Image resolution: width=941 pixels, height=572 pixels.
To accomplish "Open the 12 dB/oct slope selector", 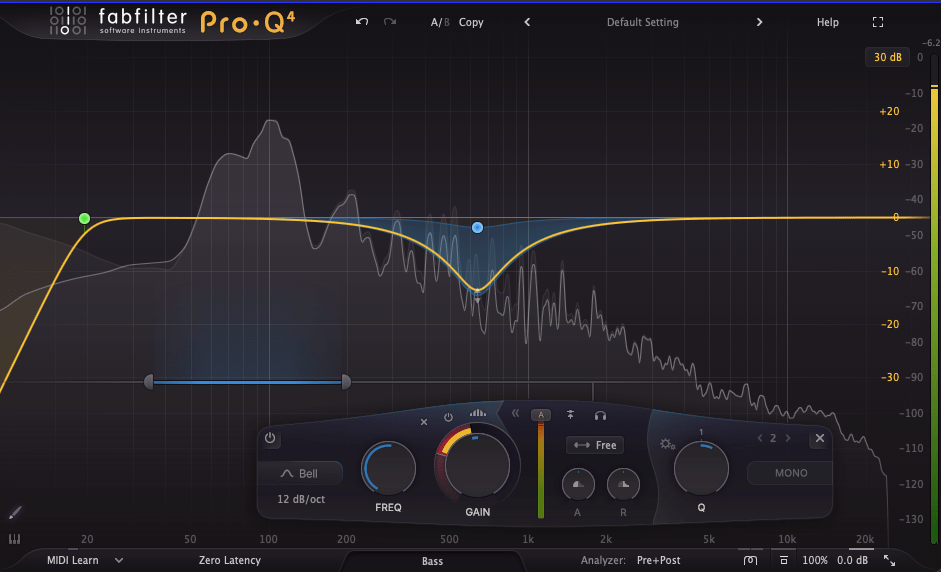I will (x=300, y=498).
